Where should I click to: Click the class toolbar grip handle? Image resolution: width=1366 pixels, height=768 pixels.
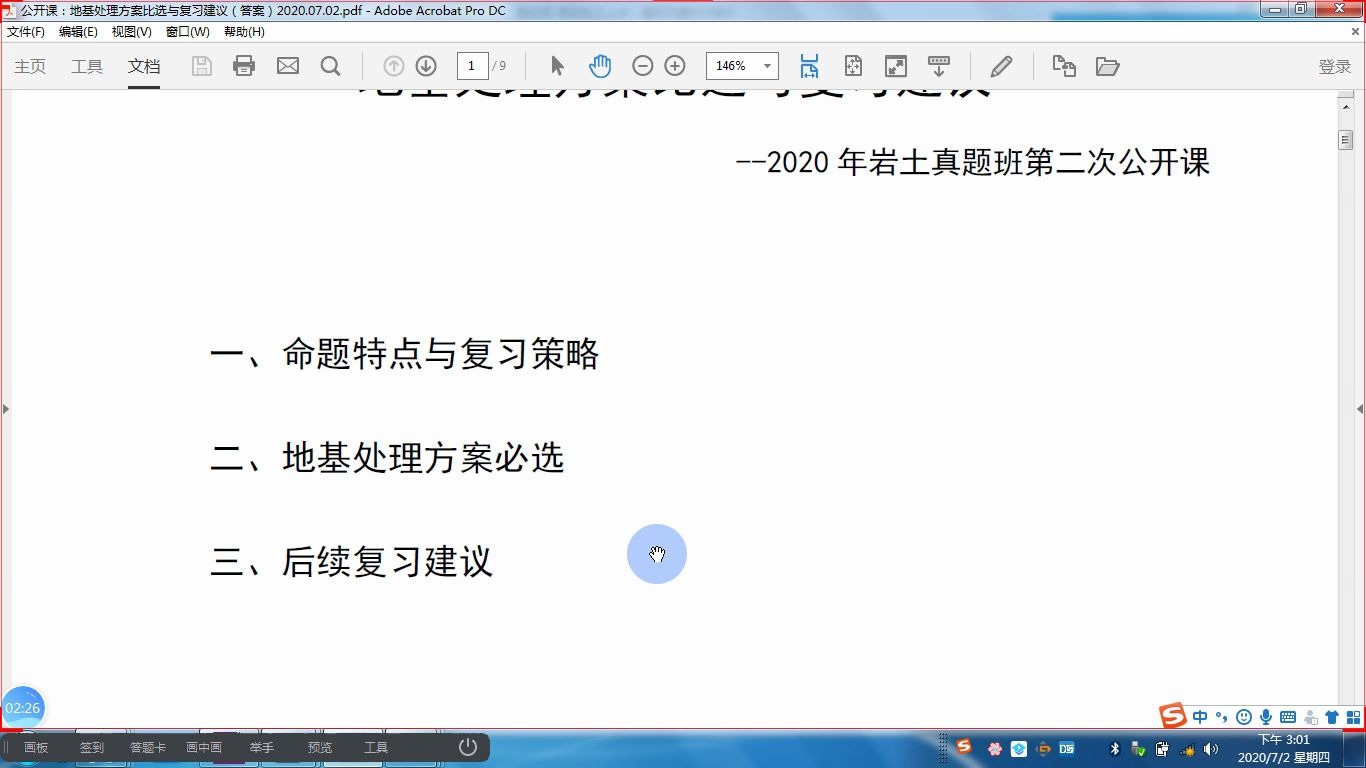click(7, 747)
